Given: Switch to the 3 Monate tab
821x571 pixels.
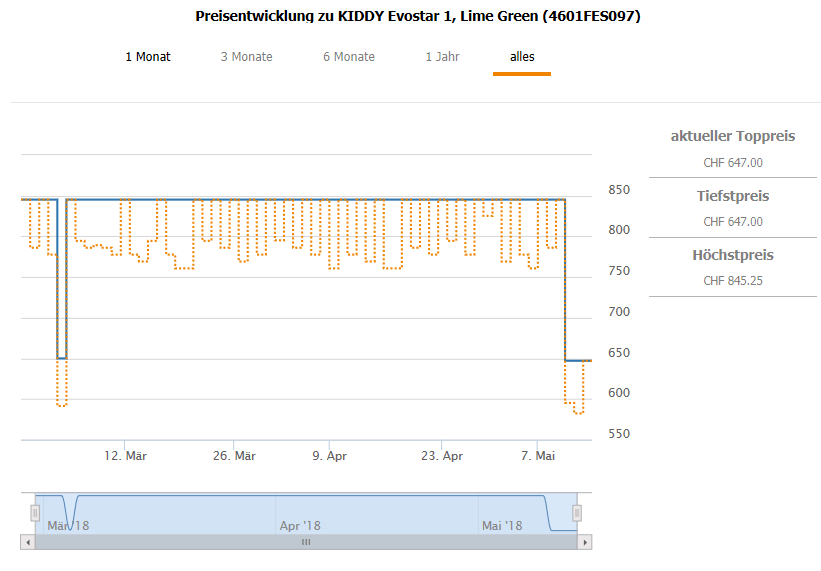Looking at the screenshot, I should click(x=246, y=57).
